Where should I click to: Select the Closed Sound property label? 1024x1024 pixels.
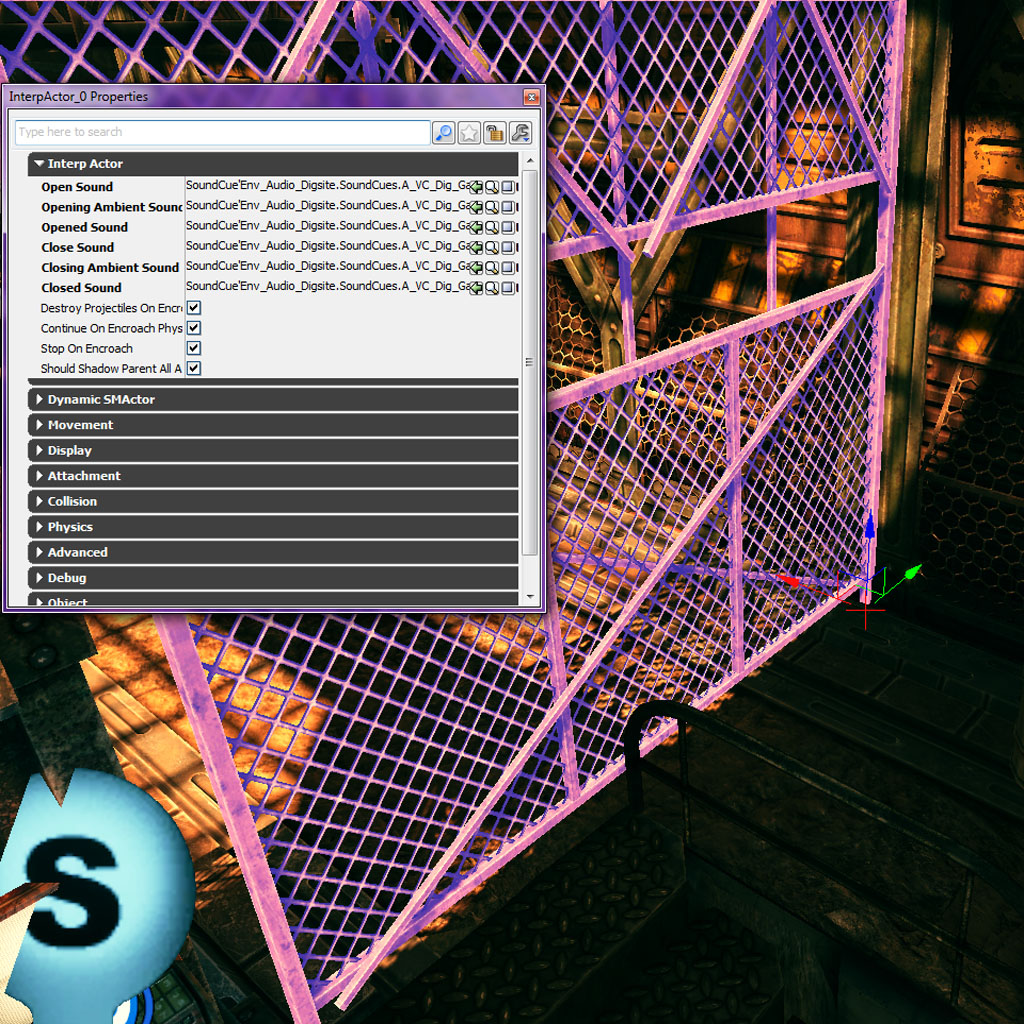(82, 288)
